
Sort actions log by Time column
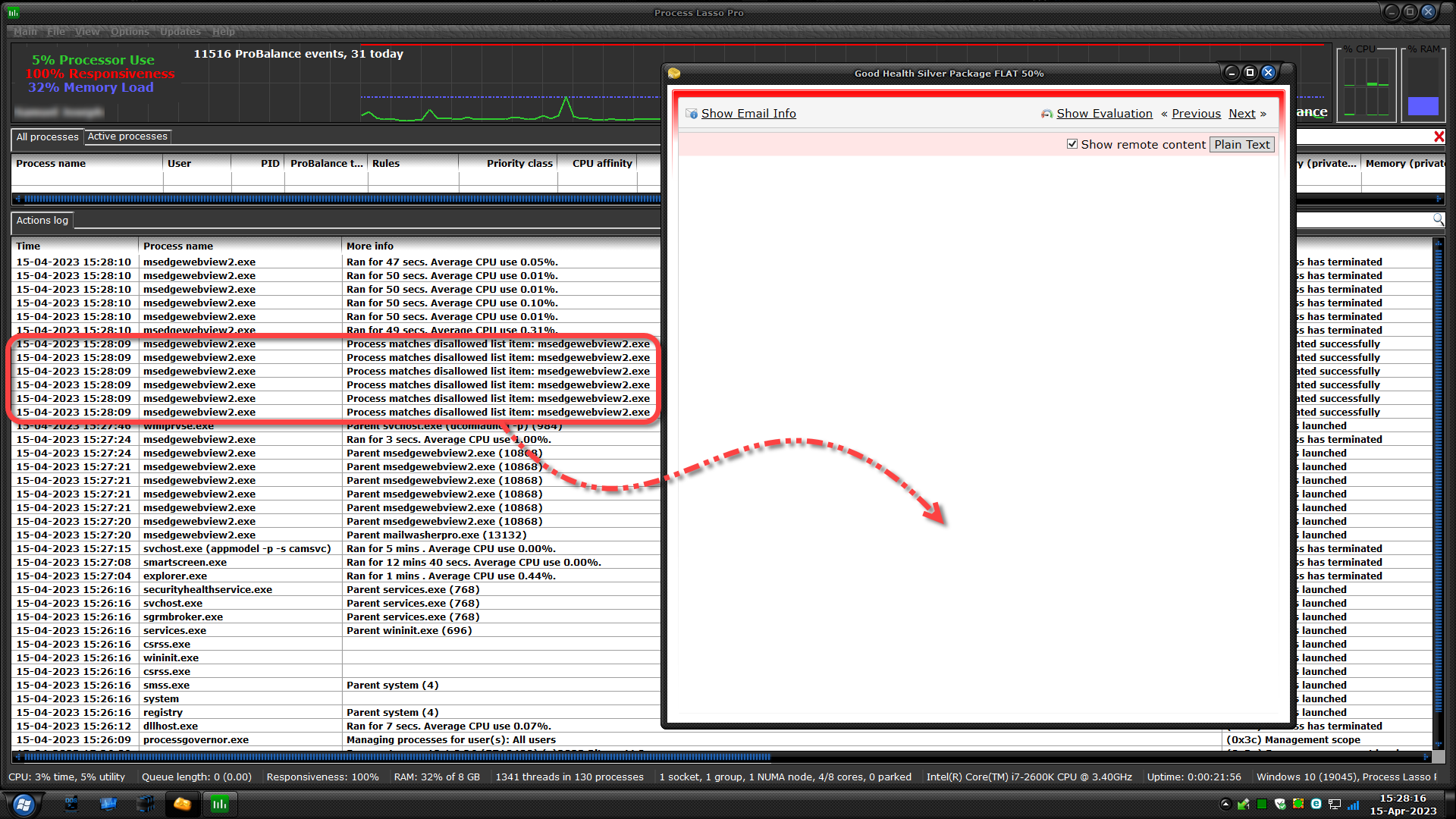pos(74,246)
